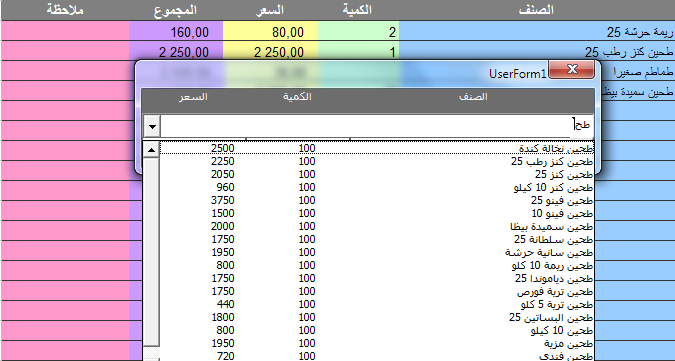Viewport: 675px width, 361px height.
Task: Select طحين دياموندا 25 in the list
Action: tap(377, 278)
